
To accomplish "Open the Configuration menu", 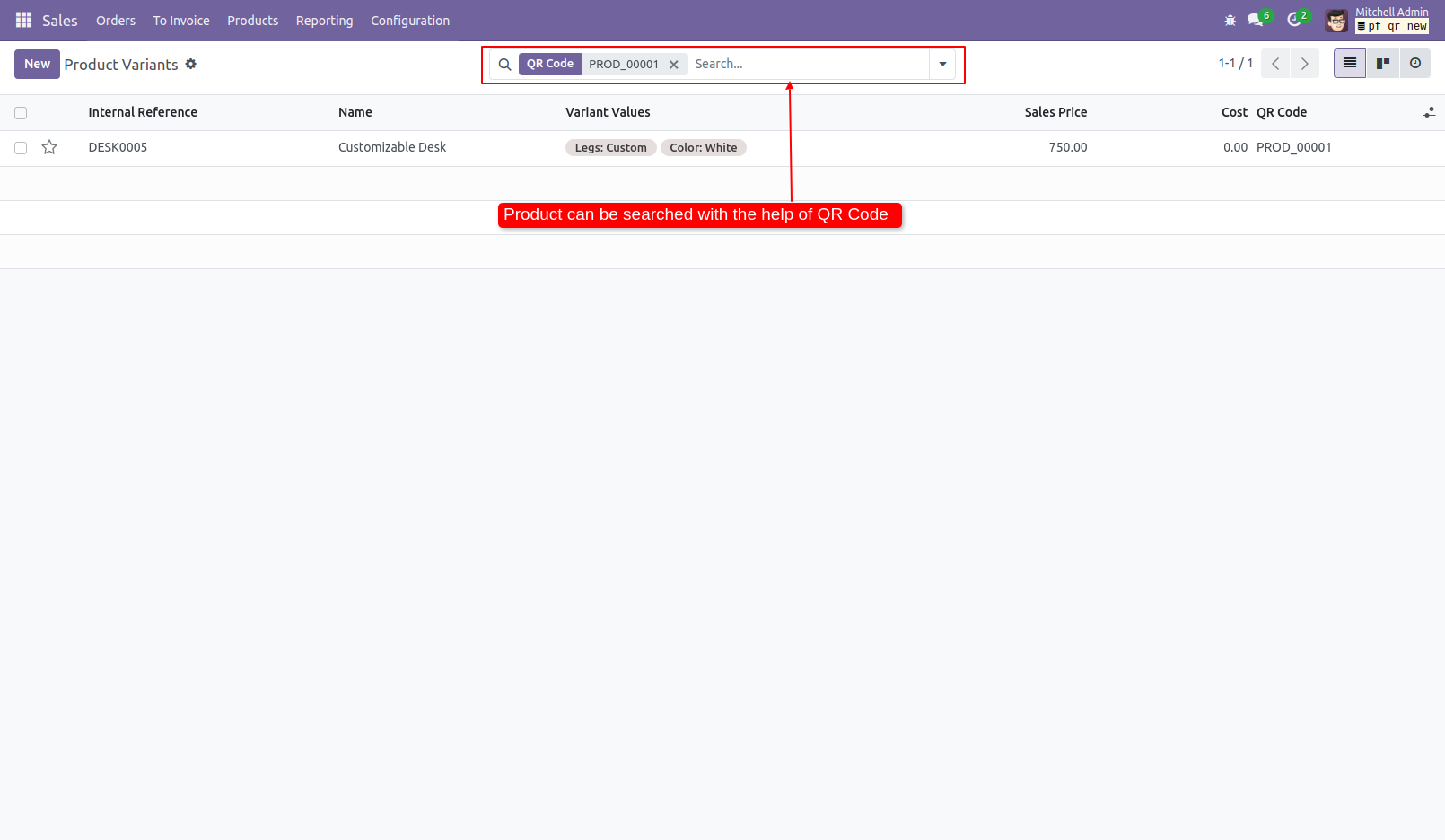I will click(x=410, y=20).
